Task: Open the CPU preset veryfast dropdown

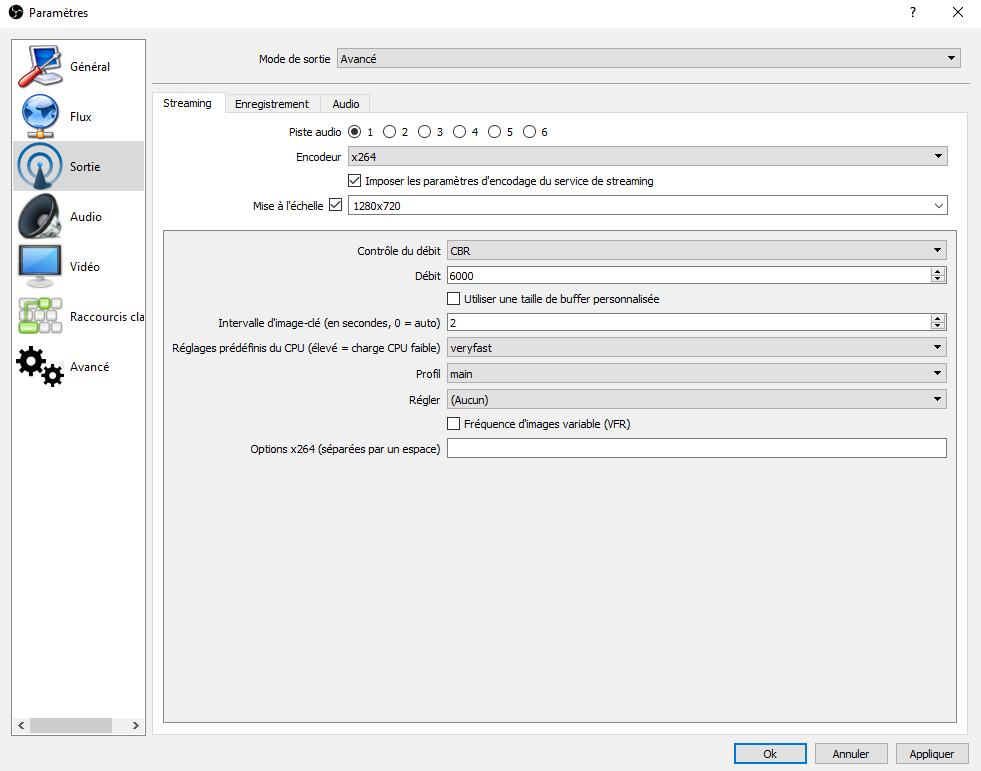Action: [x=696, y=347]
